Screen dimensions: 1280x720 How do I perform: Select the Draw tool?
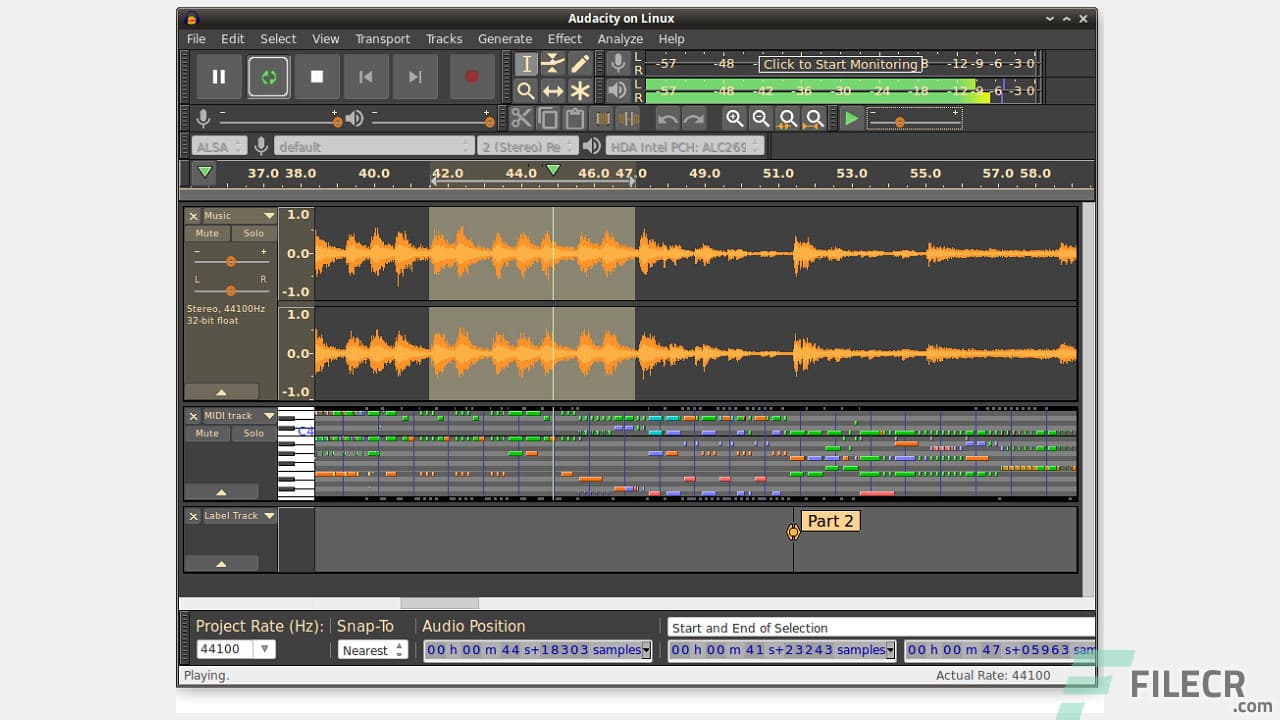click(x=579, y=64)
